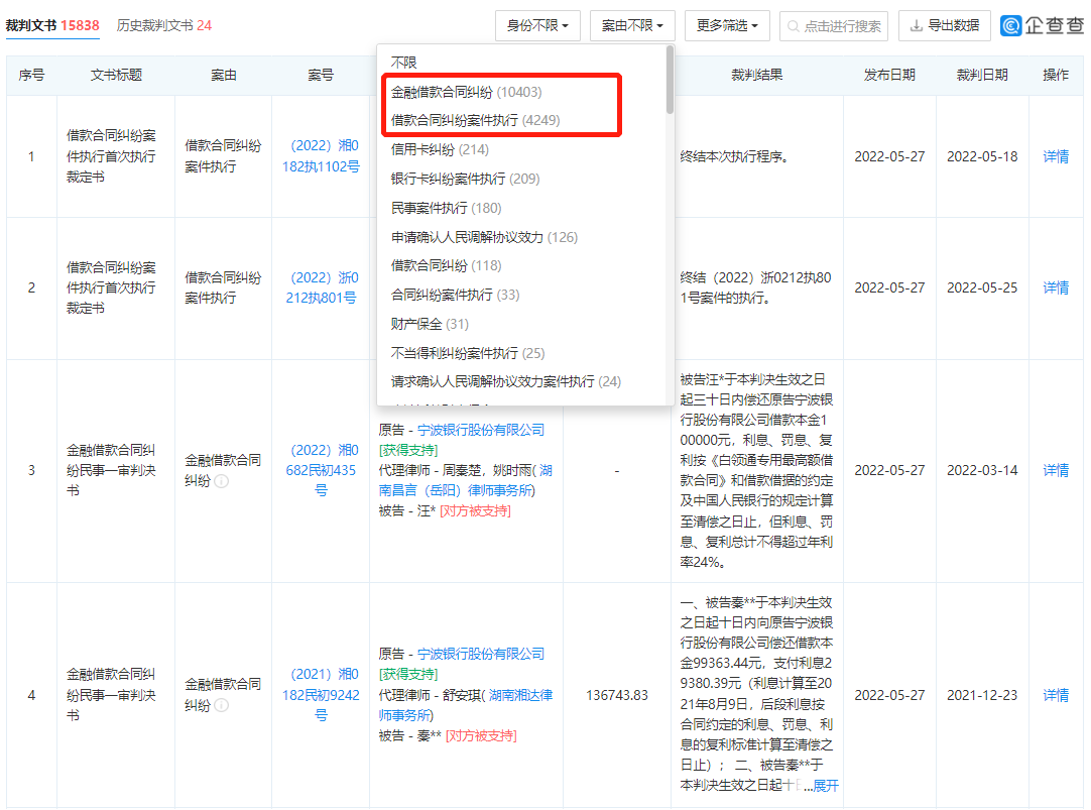Open the 案由不限 dropdown

click(632, 26)
